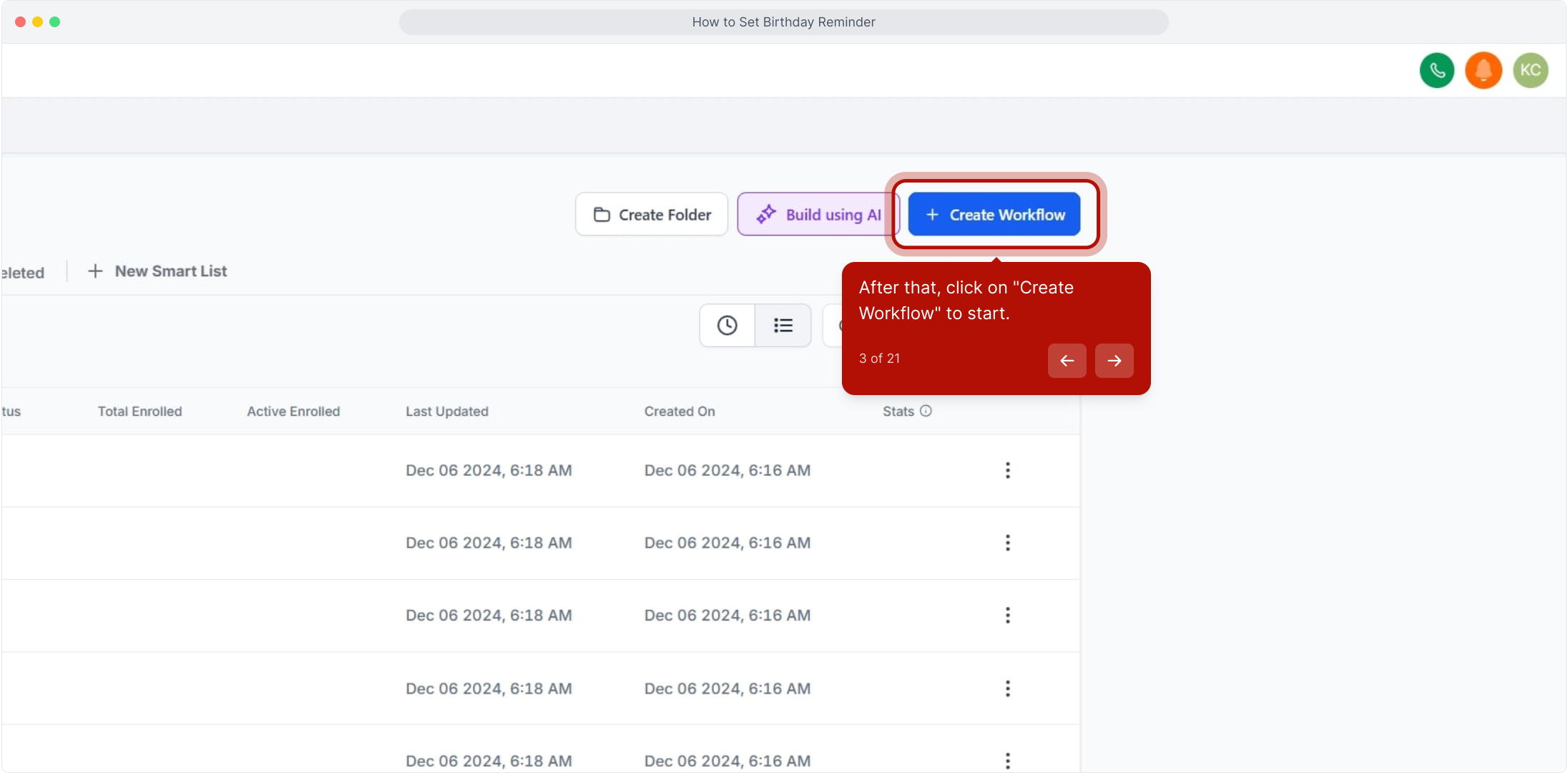This screenshot has width=1568, height=773.
Task: Click the Build using AI button
Action: (x=818, y=215)
